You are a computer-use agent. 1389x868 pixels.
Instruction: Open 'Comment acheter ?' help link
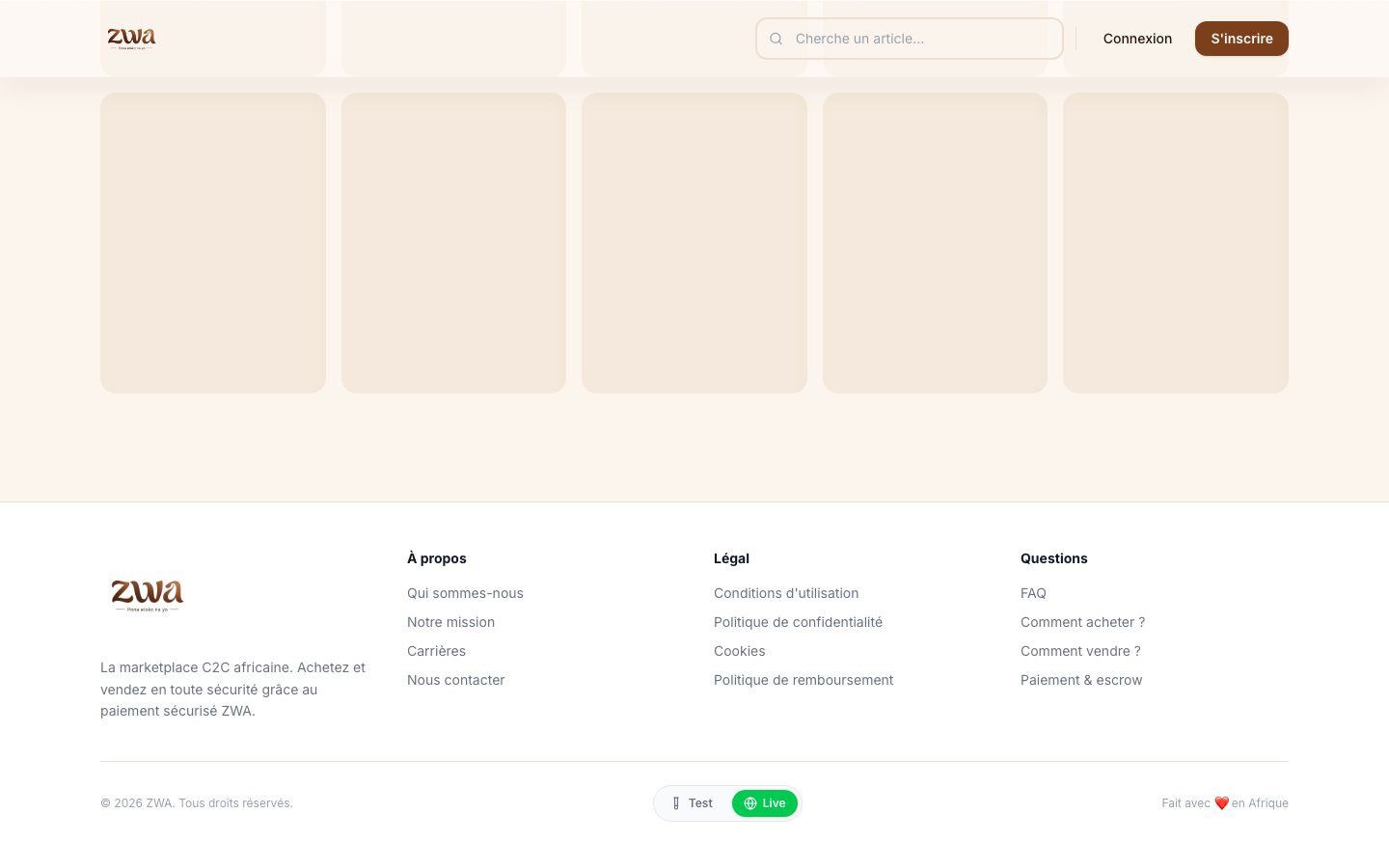(1082, 622)
